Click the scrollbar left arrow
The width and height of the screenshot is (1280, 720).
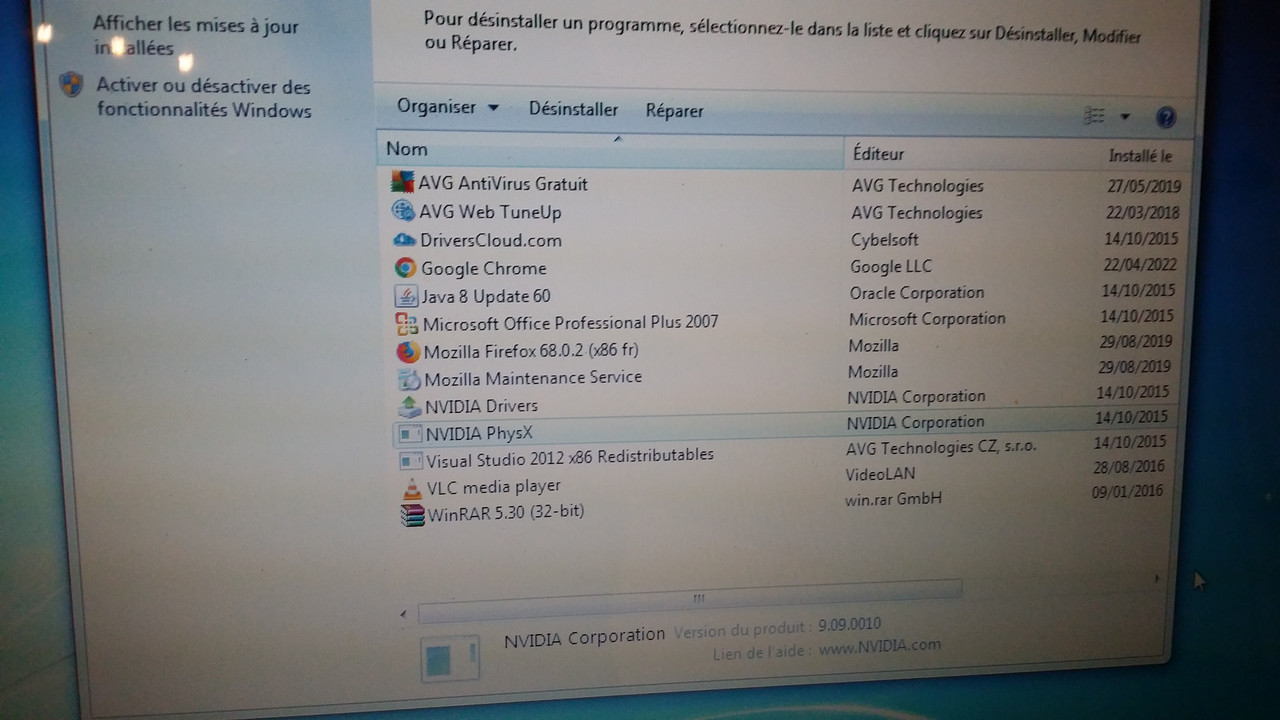(x=403, y=613)
